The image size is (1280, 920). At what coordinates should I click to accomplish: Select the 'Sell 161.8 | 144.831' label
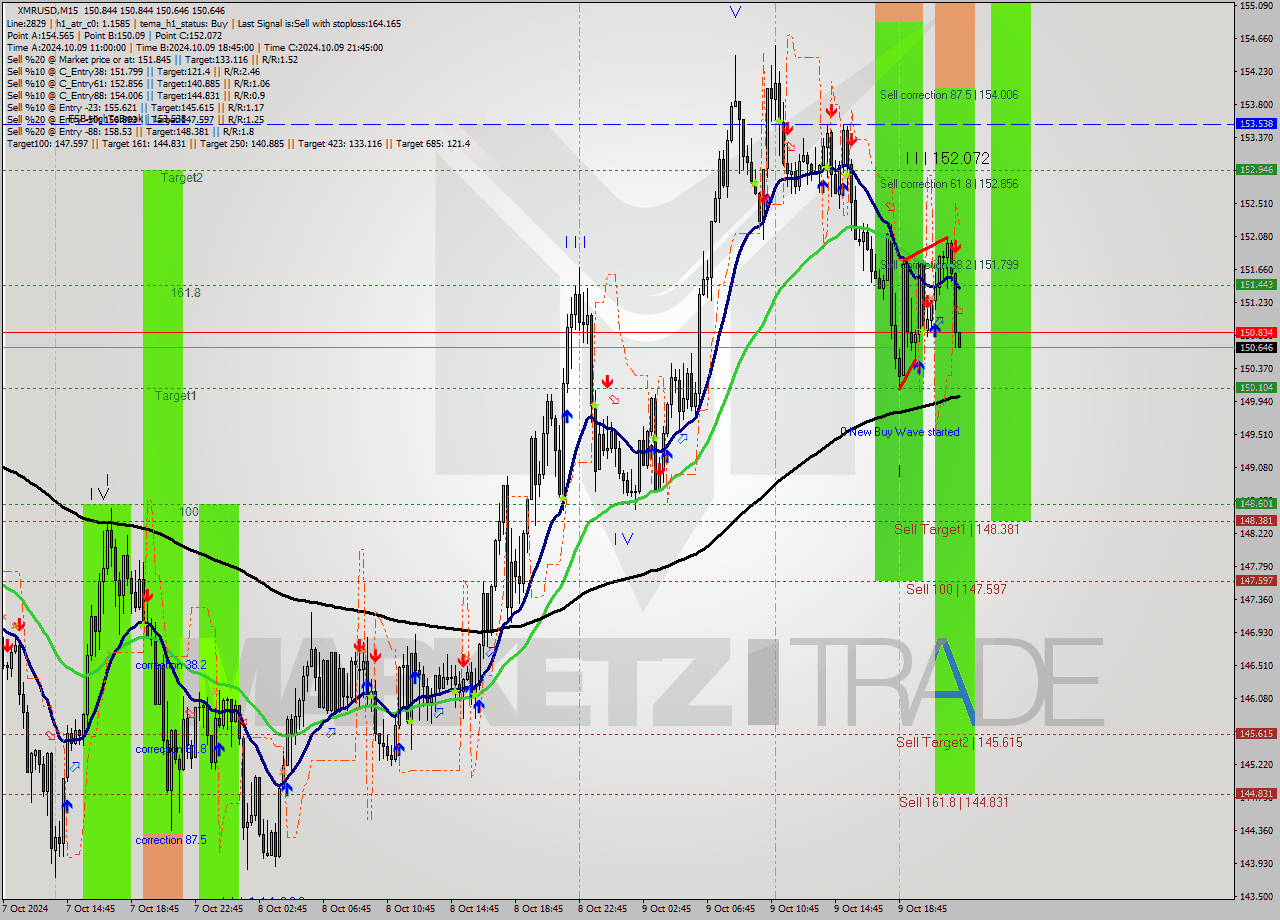[953, 802]
